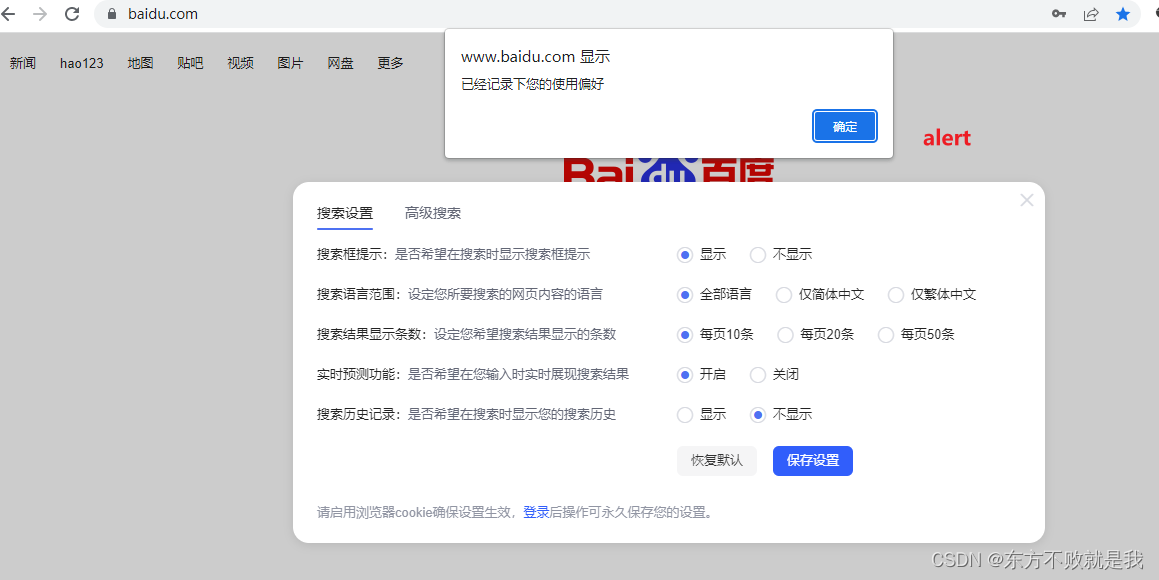The width and height of the screenshot is (1159, 580).
Task: Click 恢复默认 to reset settings
Action: 716,460
